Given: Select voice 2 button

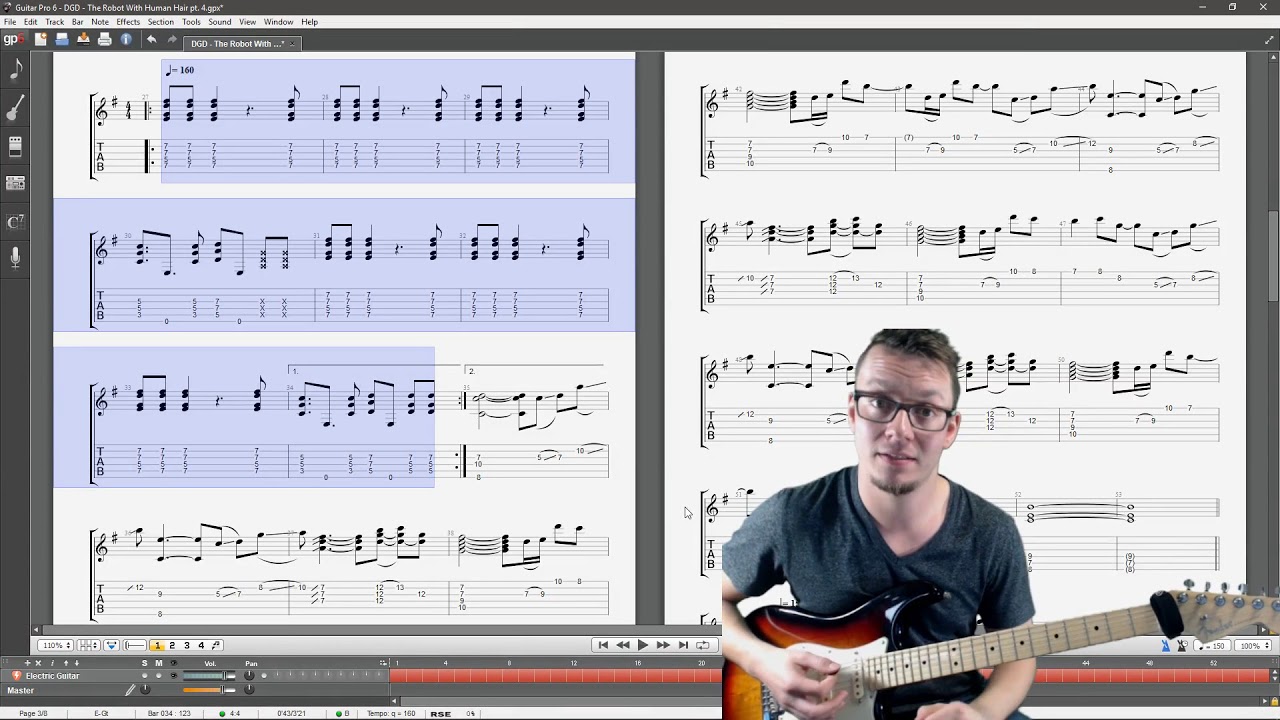Looking at the screenshot, I should pos(172,645).
